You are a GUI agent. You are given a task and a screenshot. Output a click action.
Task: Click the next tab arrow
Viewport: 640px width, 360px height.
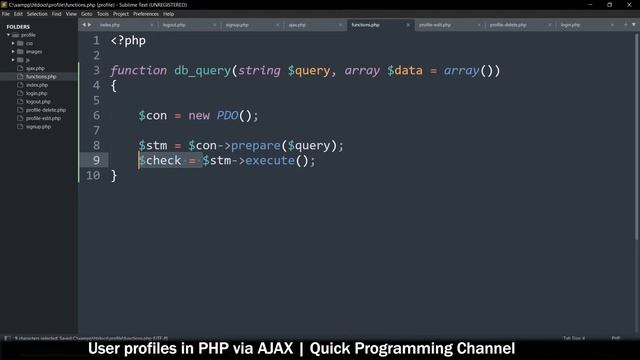[x=89, y=25]
